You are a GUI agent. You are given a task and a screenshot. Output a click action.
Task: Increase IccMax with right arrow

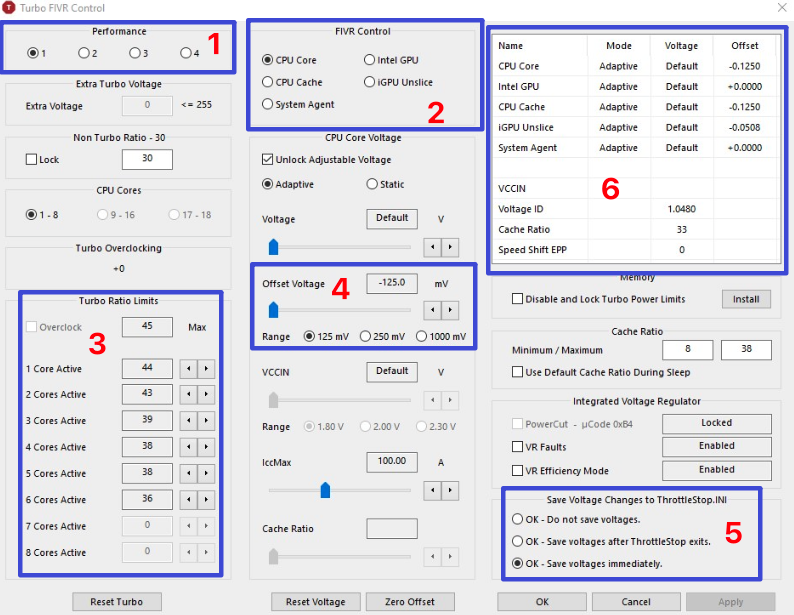coord(450,490)
